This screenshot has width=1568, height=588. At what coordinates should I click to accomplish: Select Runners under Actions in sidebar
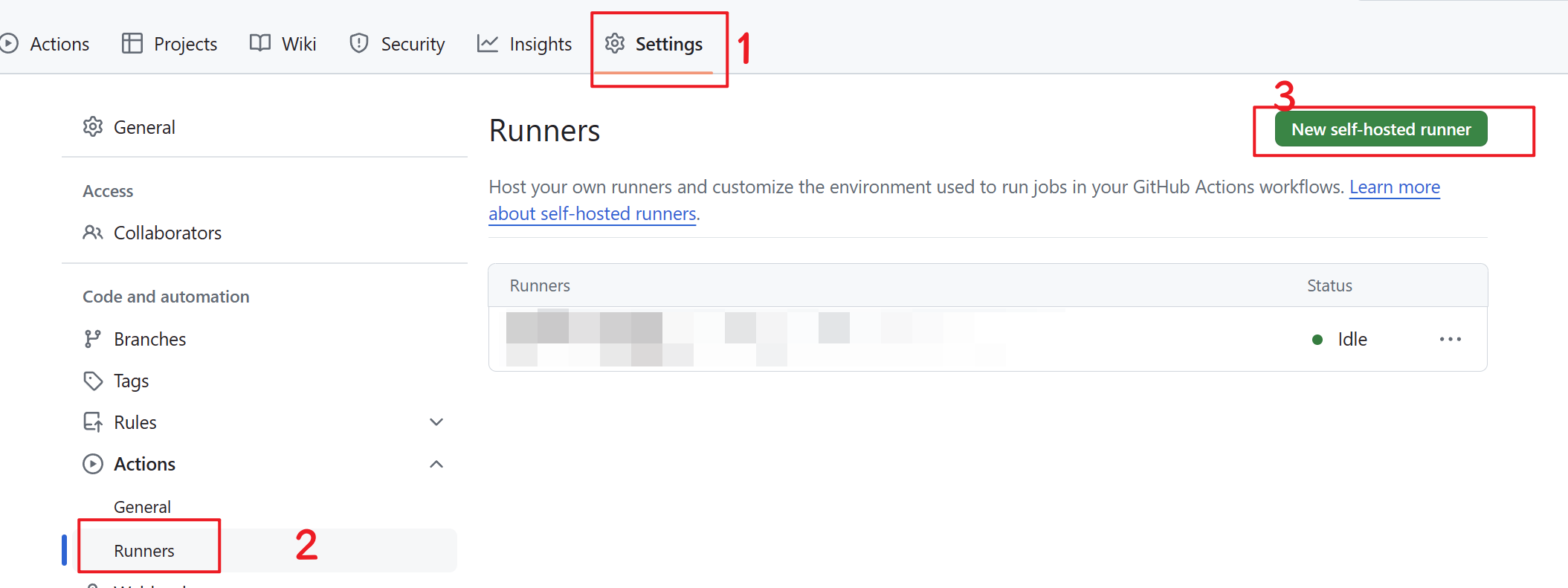pyautogui.click(x=144, y=551)
